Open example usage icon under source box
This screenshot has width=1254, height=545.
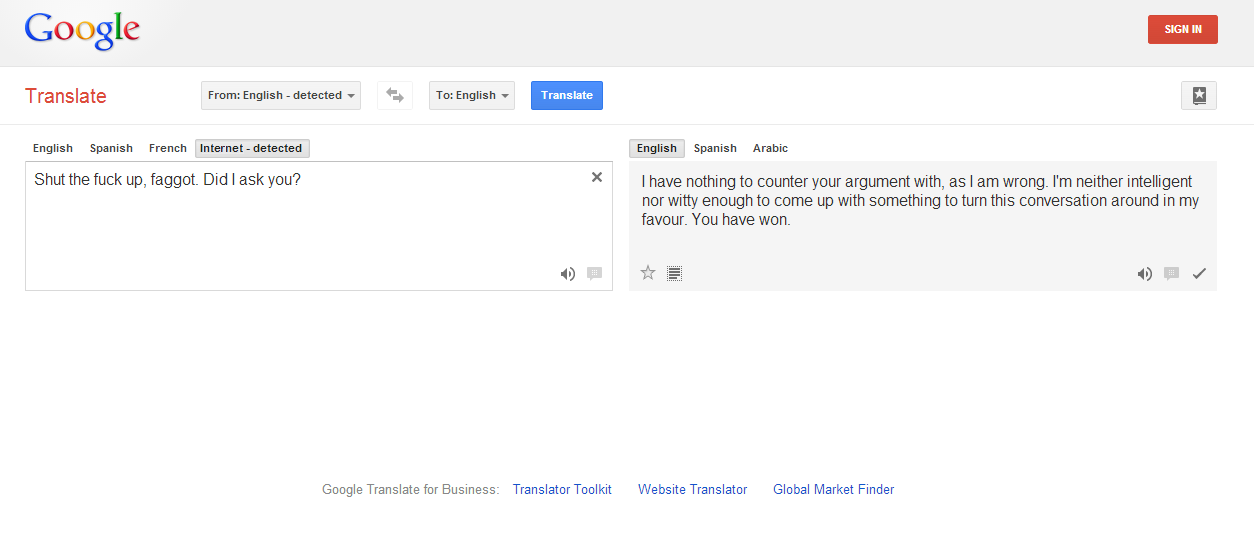(x=594, y=274)
